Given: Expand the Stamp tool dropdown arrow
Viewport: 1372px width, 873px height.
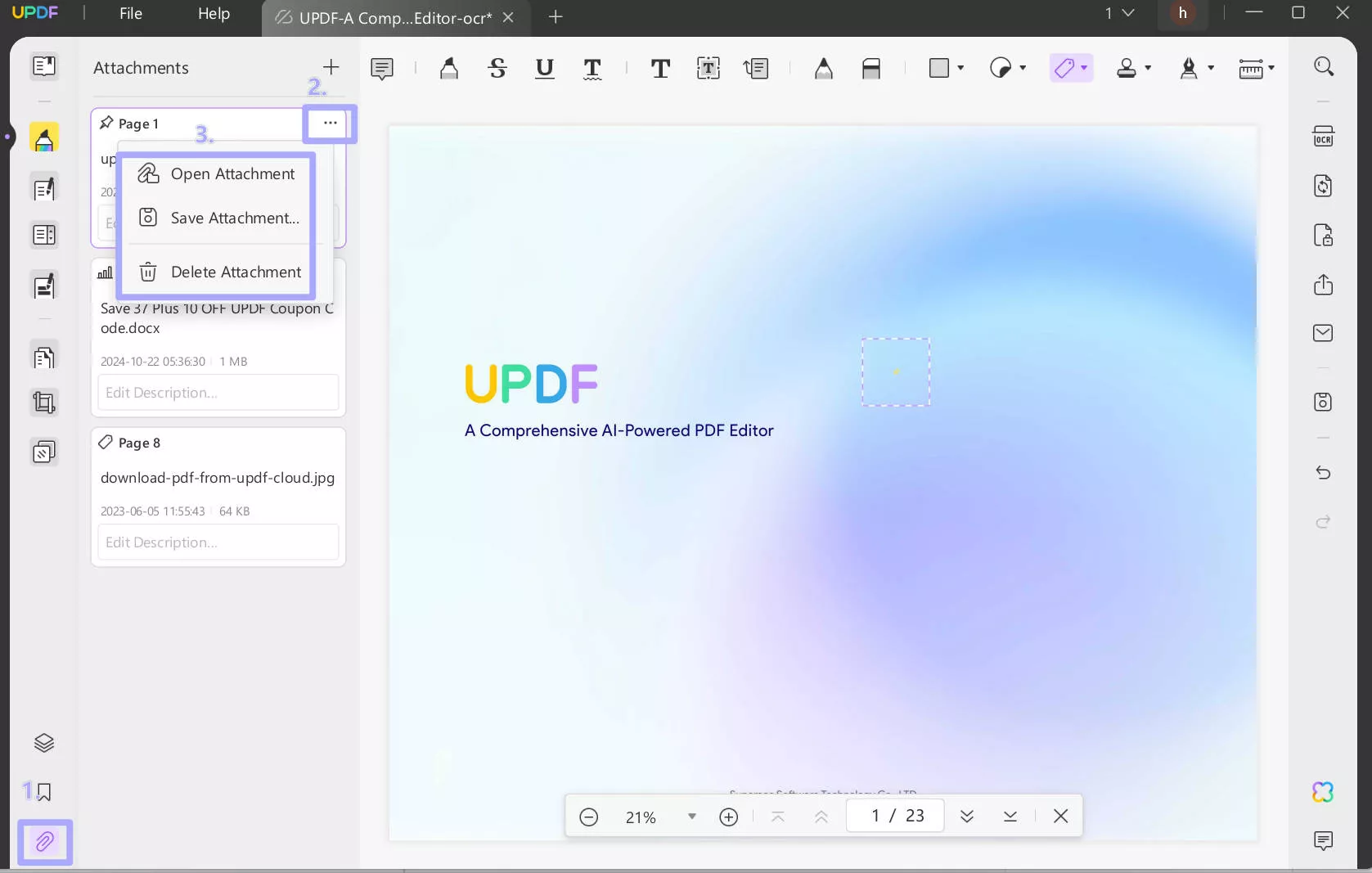Looking at the screenshot, I should click(x=1148, y=68).
